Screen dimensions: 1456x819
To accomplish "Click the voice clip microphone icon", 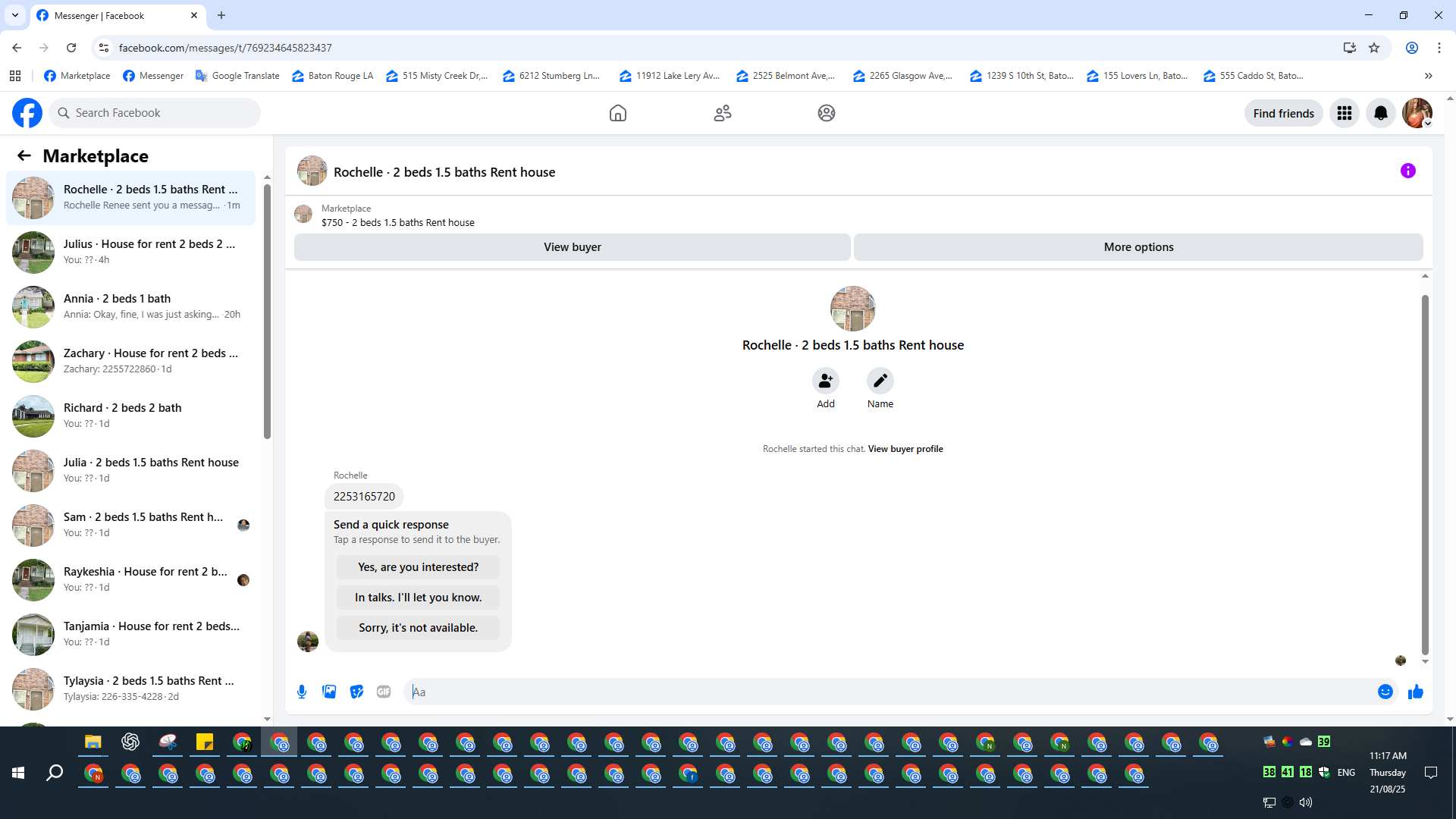I will pyautogui.click(x=302, y=692).
